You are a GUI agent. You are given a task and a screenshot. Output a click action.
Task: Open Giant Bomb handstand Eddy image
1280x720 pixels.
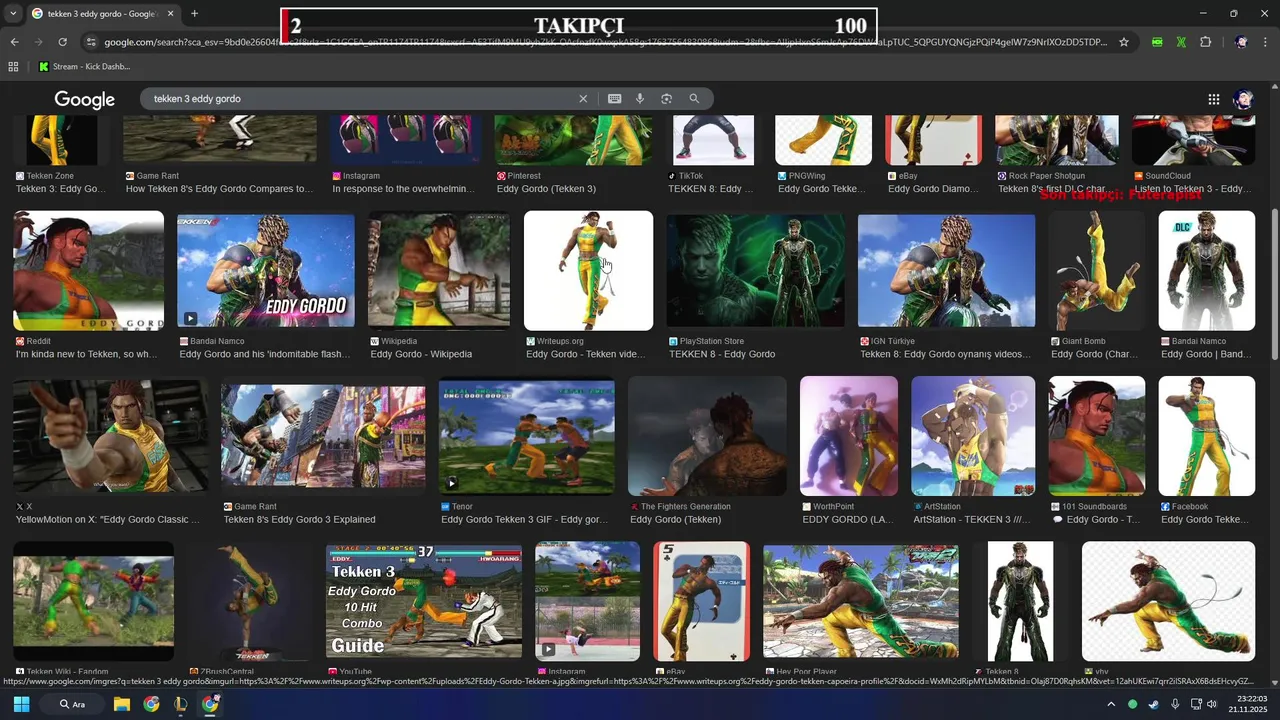(1097, 270)
